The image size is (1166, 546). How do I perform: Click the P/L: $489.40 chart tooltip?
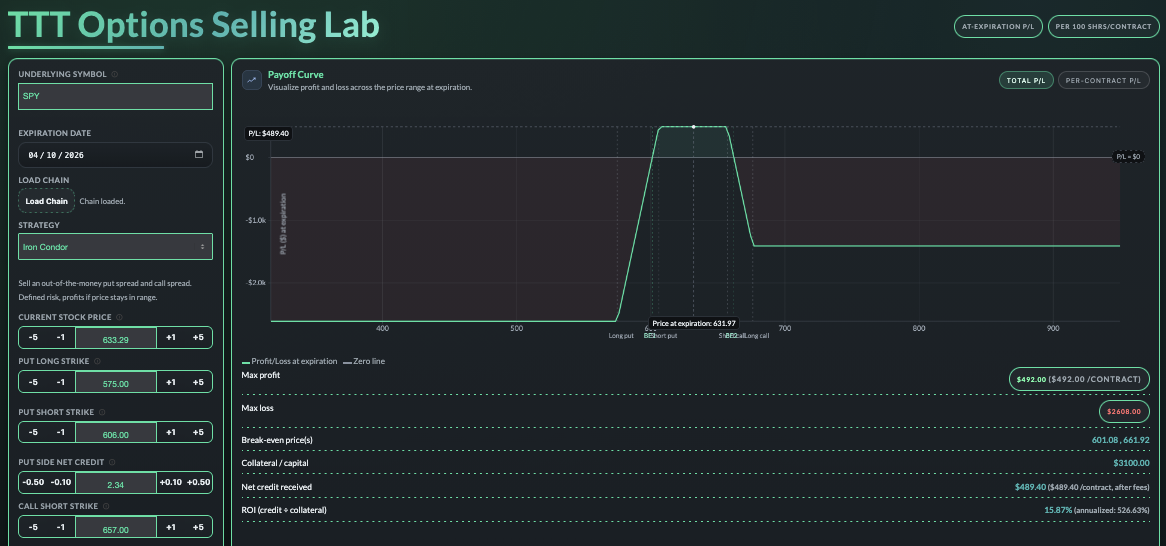pos(268,134)
